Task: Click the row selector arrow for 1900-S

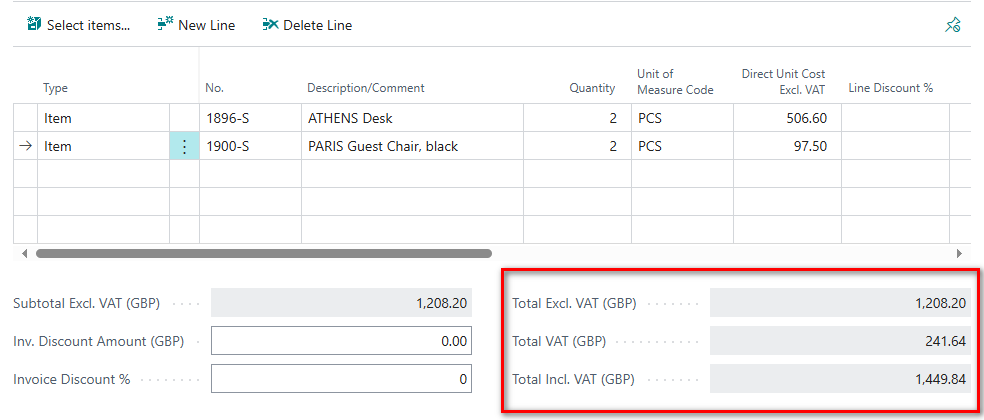Action: point(25,146)
